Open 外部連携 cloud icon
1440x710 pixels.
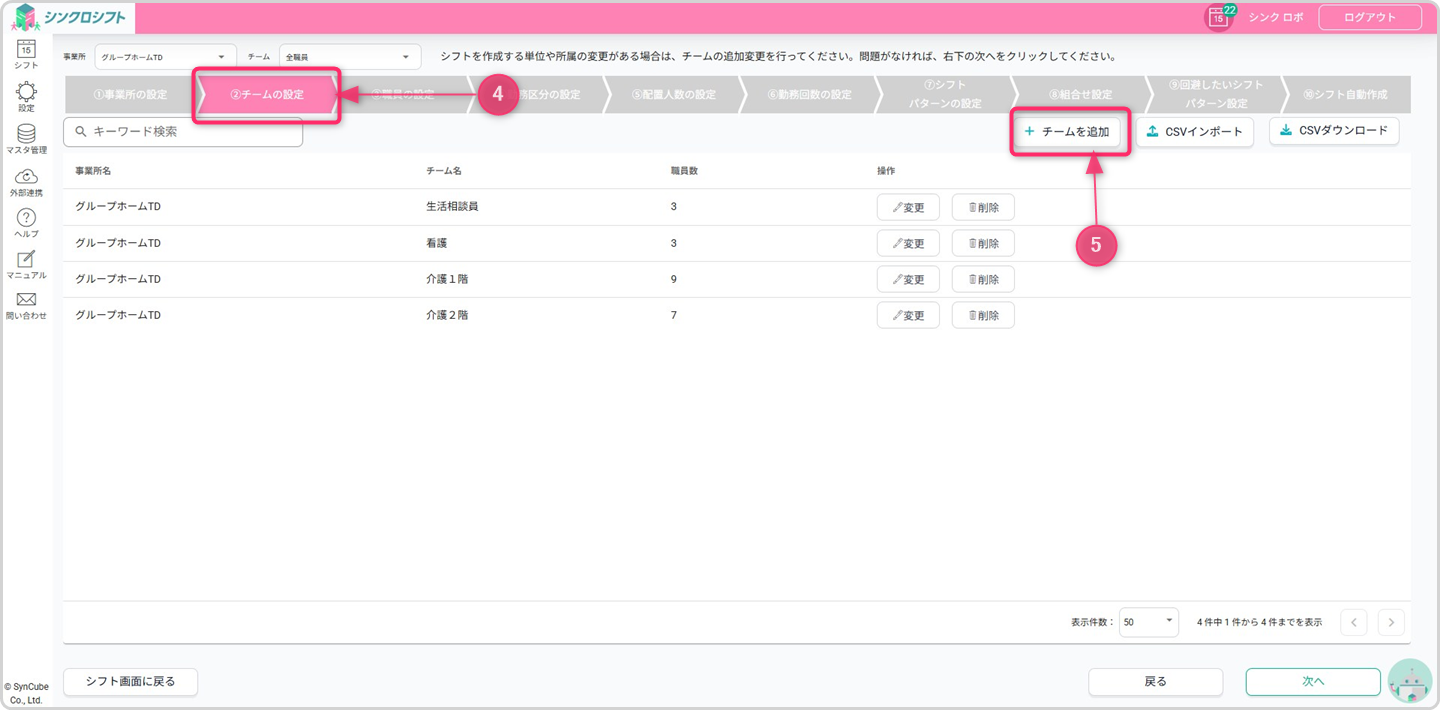[x=26, y=177]
